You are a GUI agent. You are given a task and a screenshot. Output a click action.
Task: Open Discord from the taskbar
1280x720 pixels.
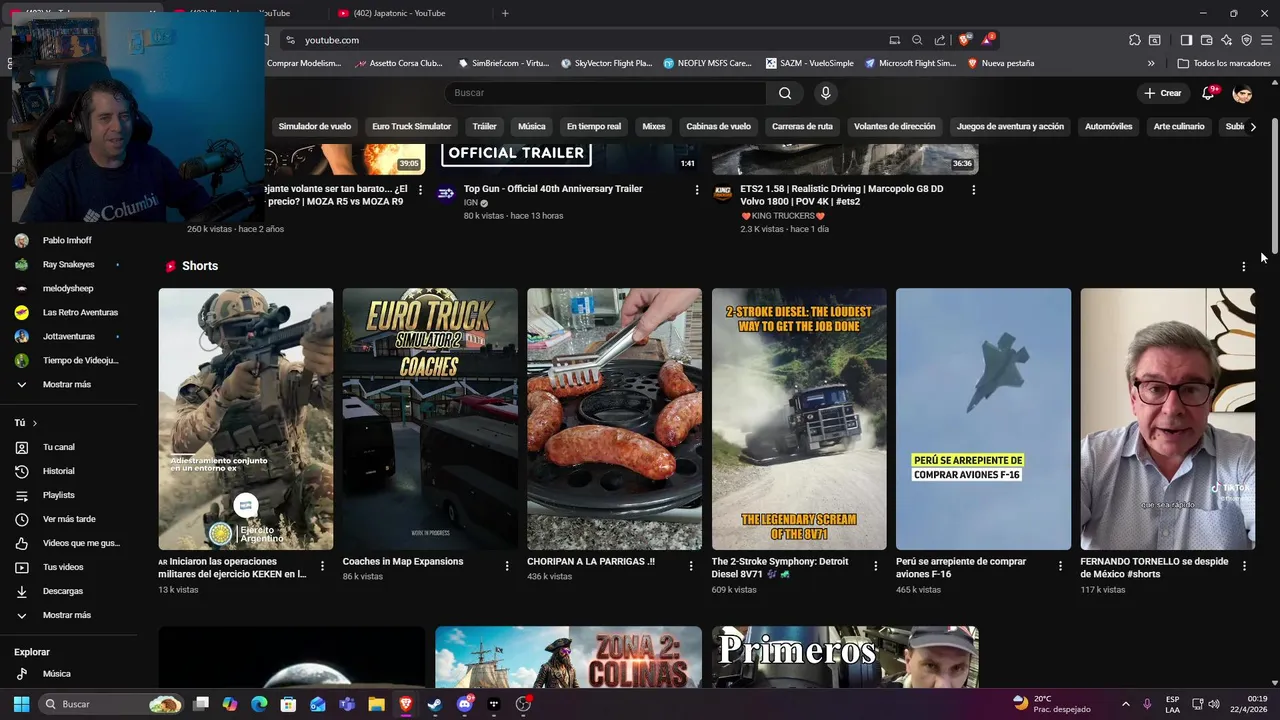[x=464, y=704]
